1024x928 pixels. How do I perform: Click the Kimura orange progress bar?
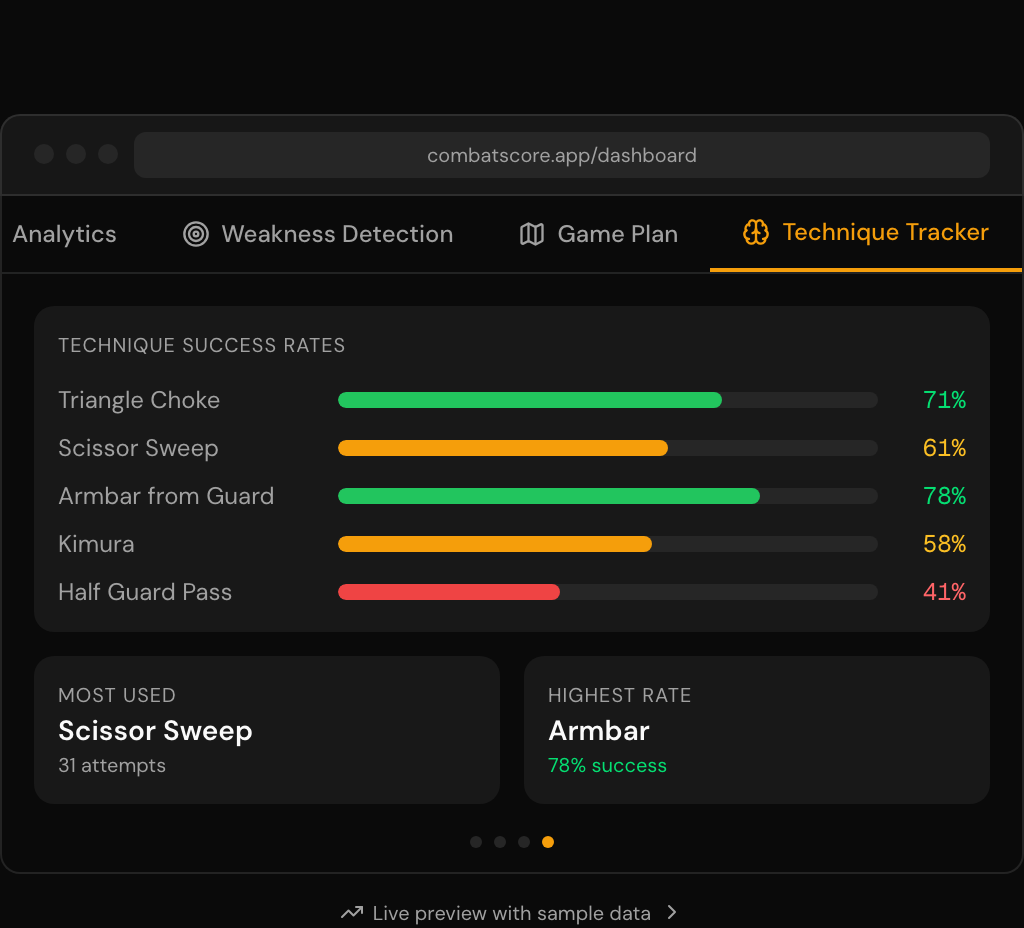point(494,544)
